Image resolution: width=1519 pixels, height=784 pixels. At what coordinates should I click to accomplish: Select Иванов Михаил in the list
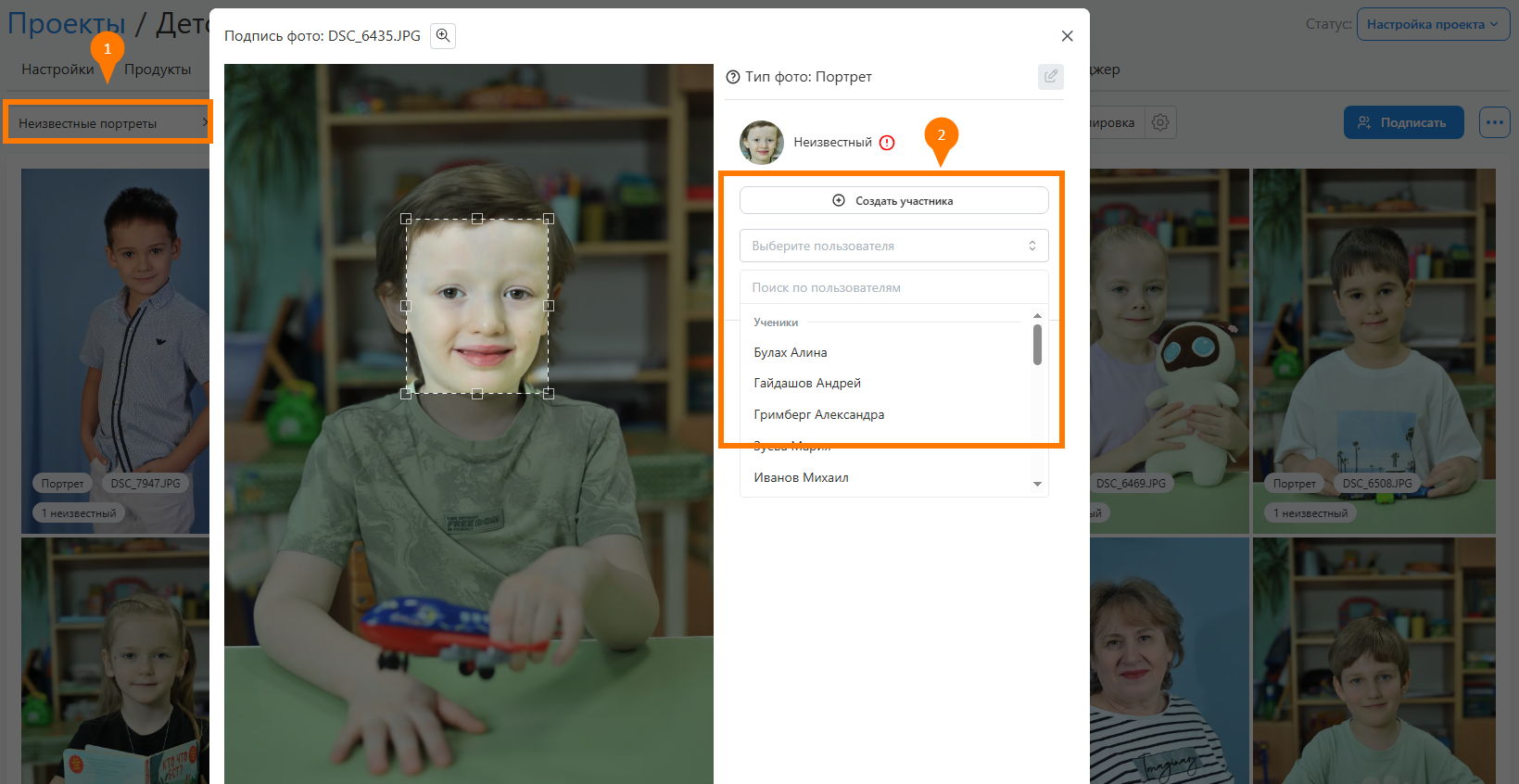(801, 478)
